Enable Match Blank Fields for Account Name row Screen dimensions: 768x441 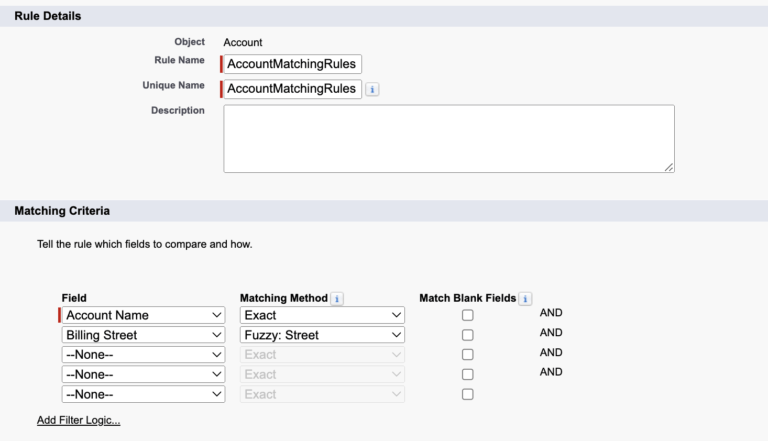pyautogui.click(x=468, y=316)
